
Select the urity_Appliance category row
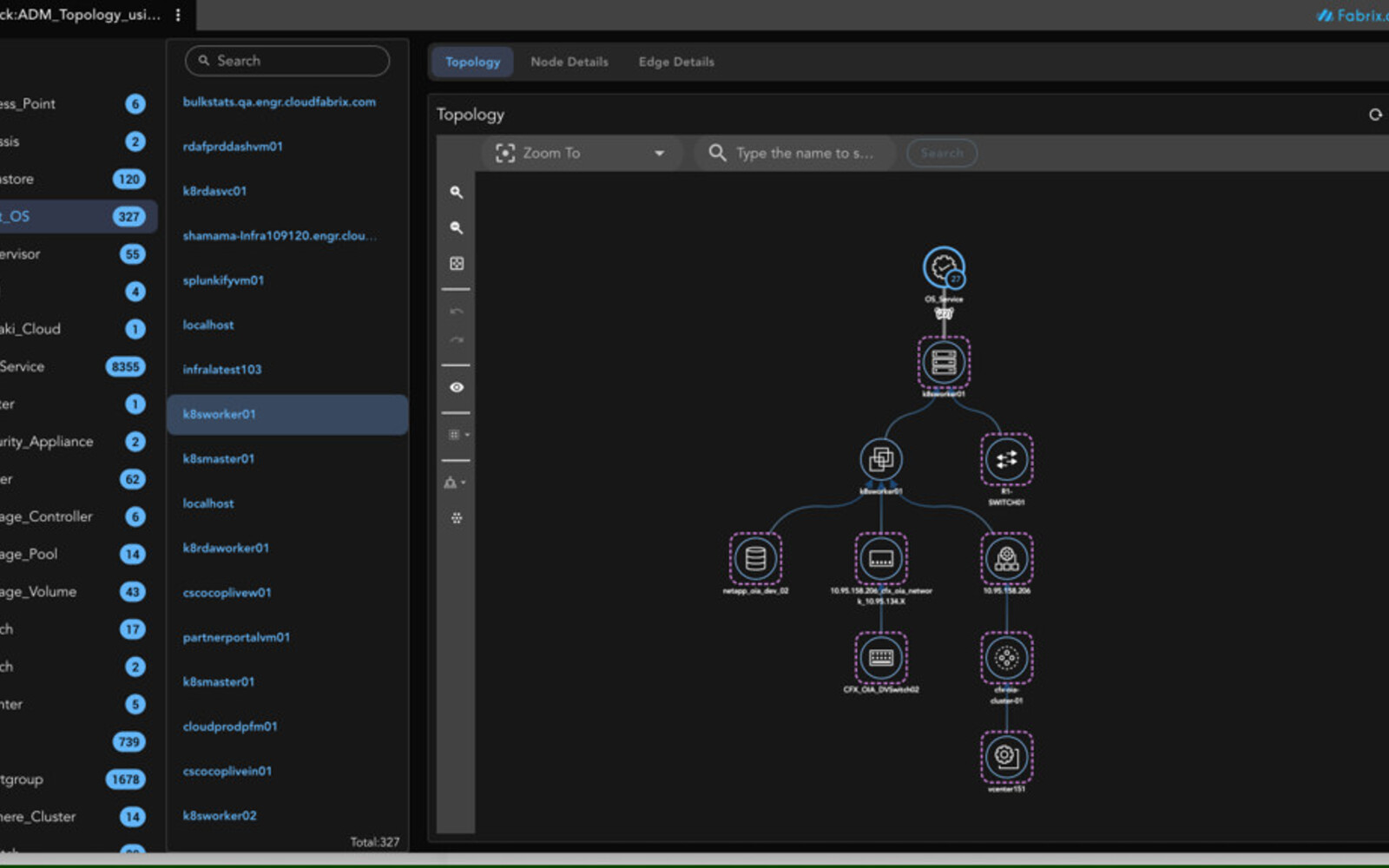point(78,442)
